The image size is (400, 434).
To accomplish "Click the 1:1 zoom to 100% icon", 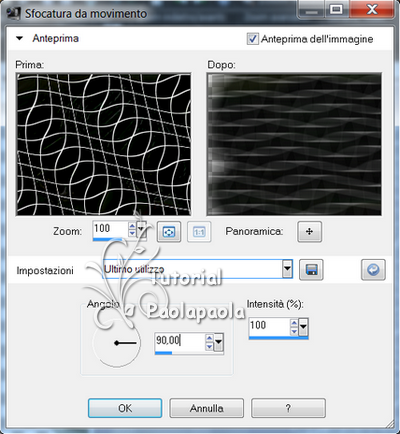I will click(199, 231).
